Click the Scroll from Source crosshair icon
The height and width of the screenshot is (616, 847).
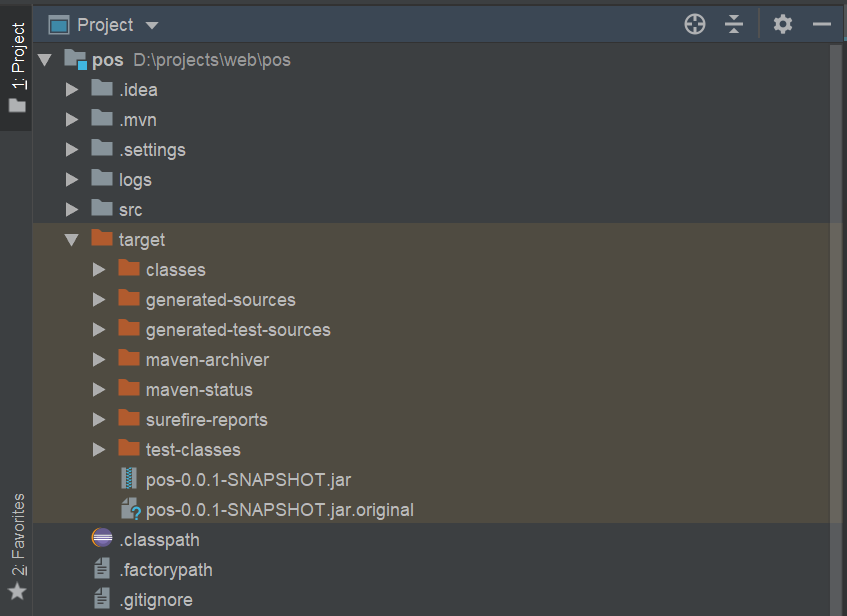pos(694,24)
